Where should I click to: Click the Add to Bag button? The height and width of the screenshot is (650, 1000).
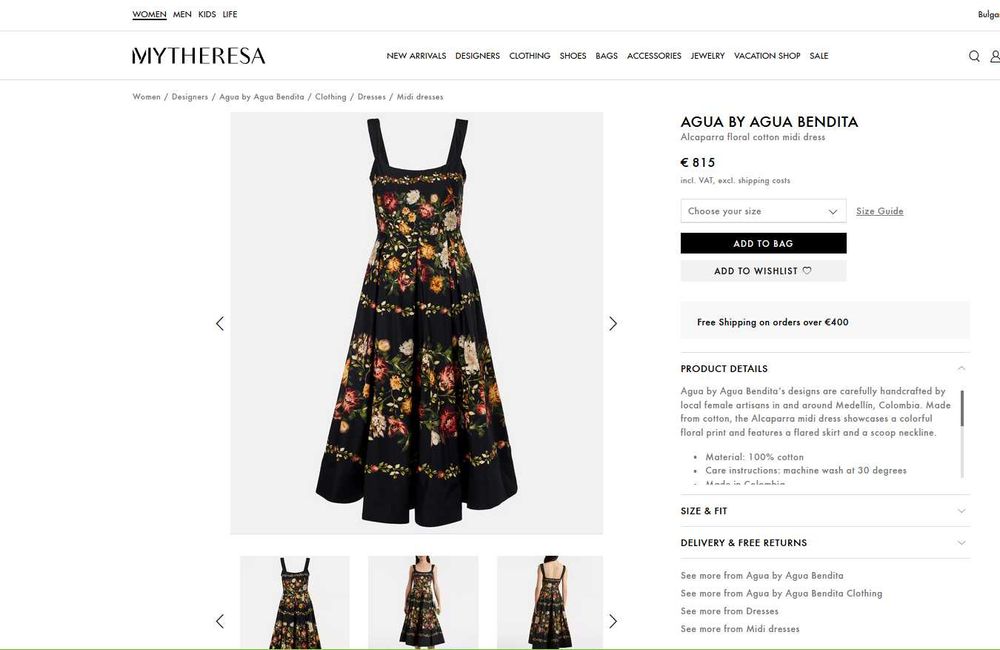[763, 244]
